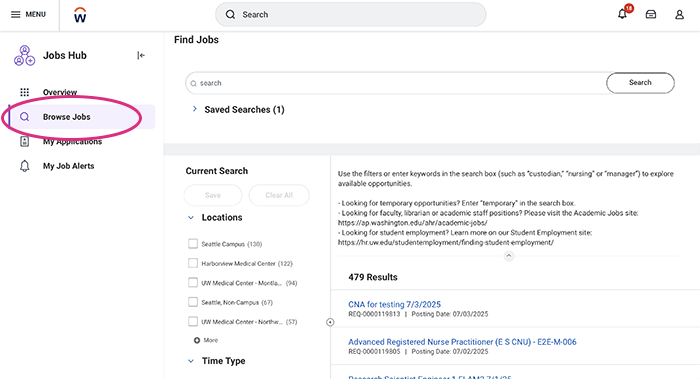
Task: Click the Clear All button
Action: [279, 195]
